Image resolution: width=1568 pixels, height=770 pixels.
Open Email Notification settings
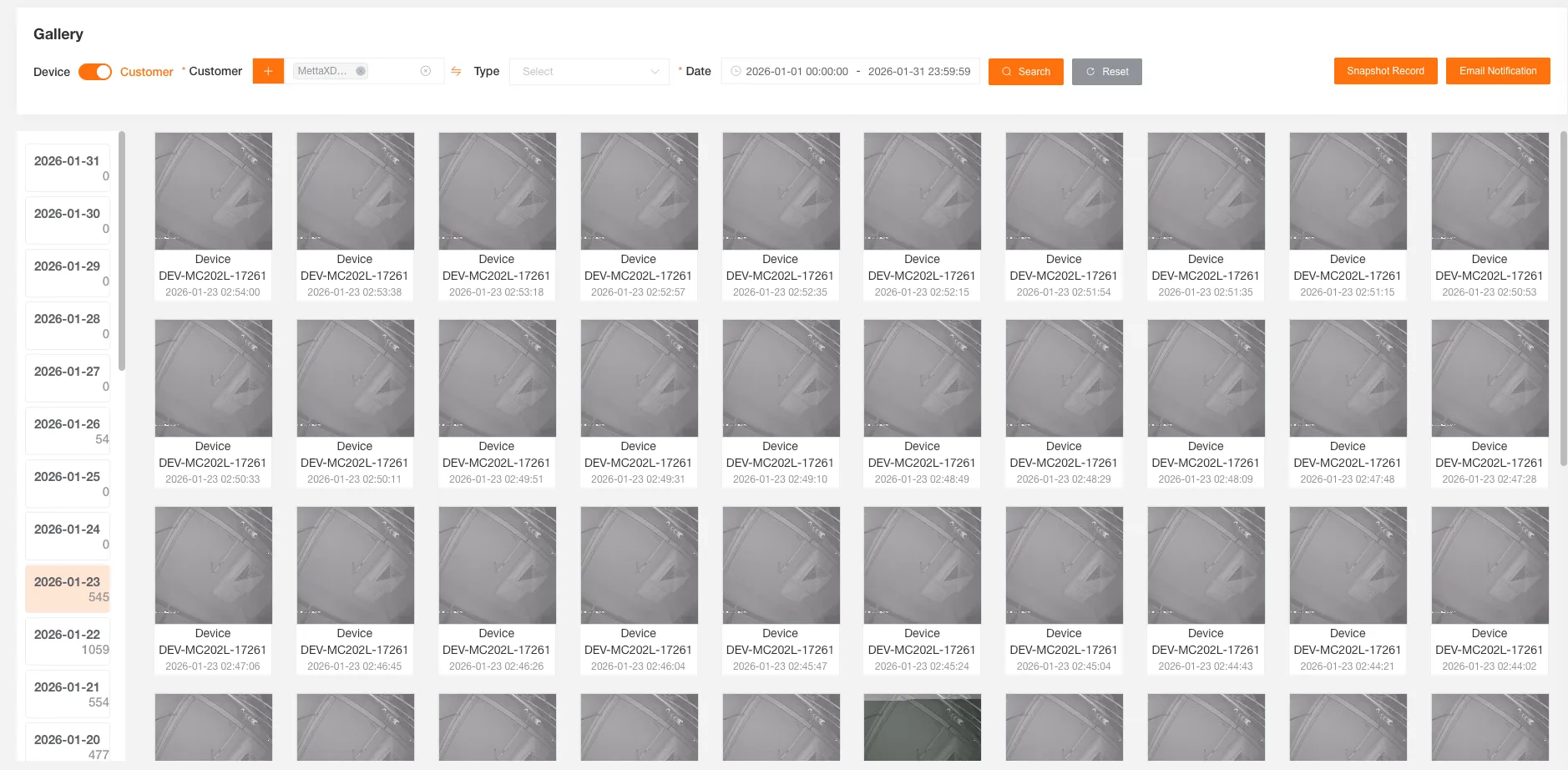tap(1498, 70)
